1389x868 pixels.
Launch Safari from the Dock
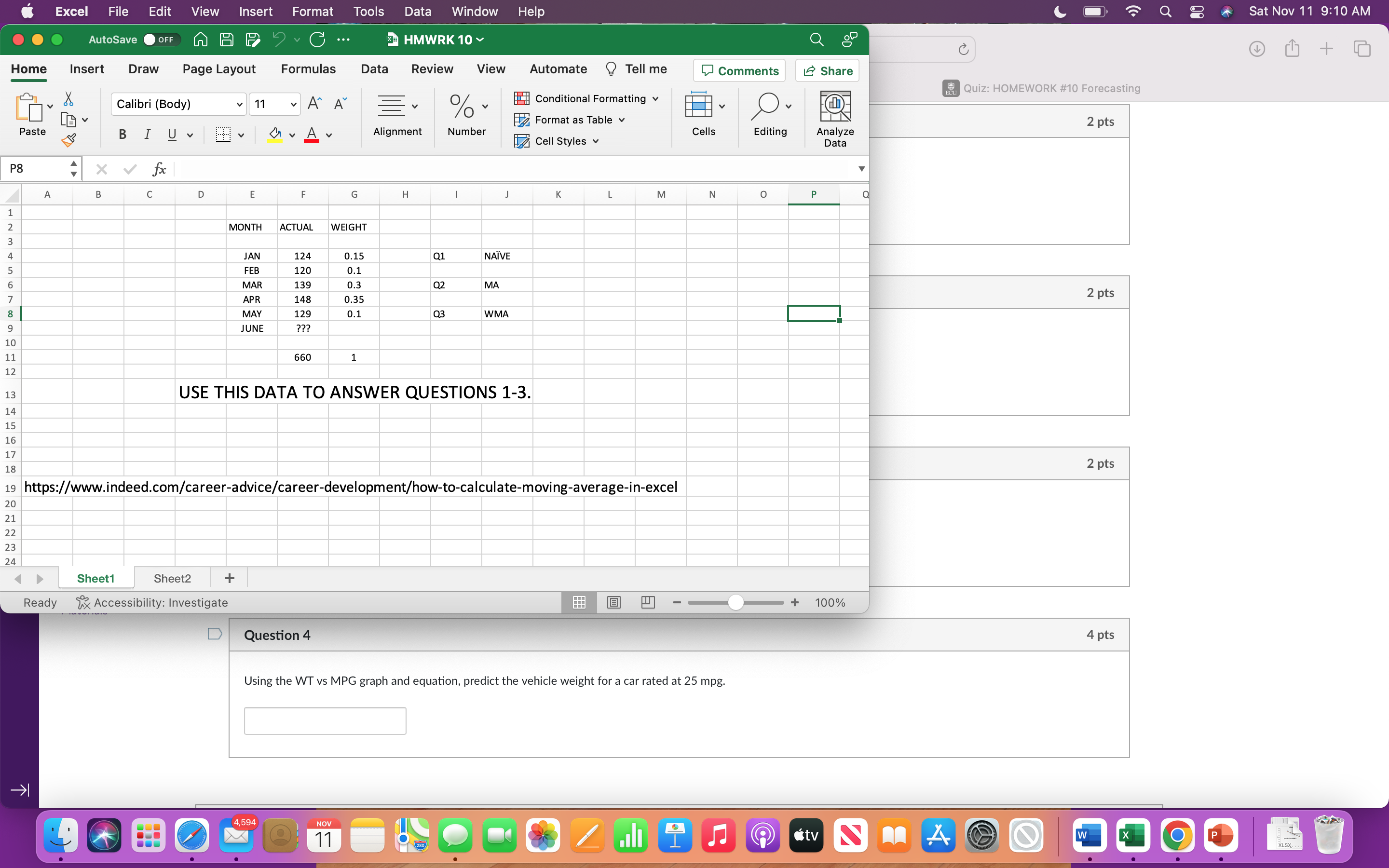(x=191, y=836)
